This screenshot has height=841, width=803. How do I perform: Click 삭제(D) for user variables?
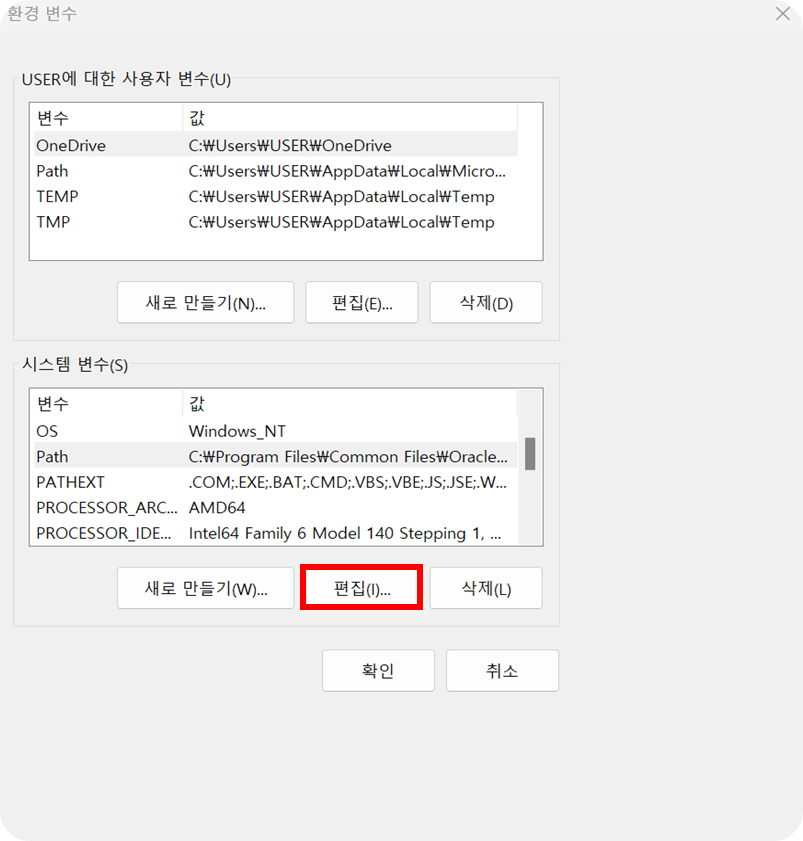tap(486, 303)
